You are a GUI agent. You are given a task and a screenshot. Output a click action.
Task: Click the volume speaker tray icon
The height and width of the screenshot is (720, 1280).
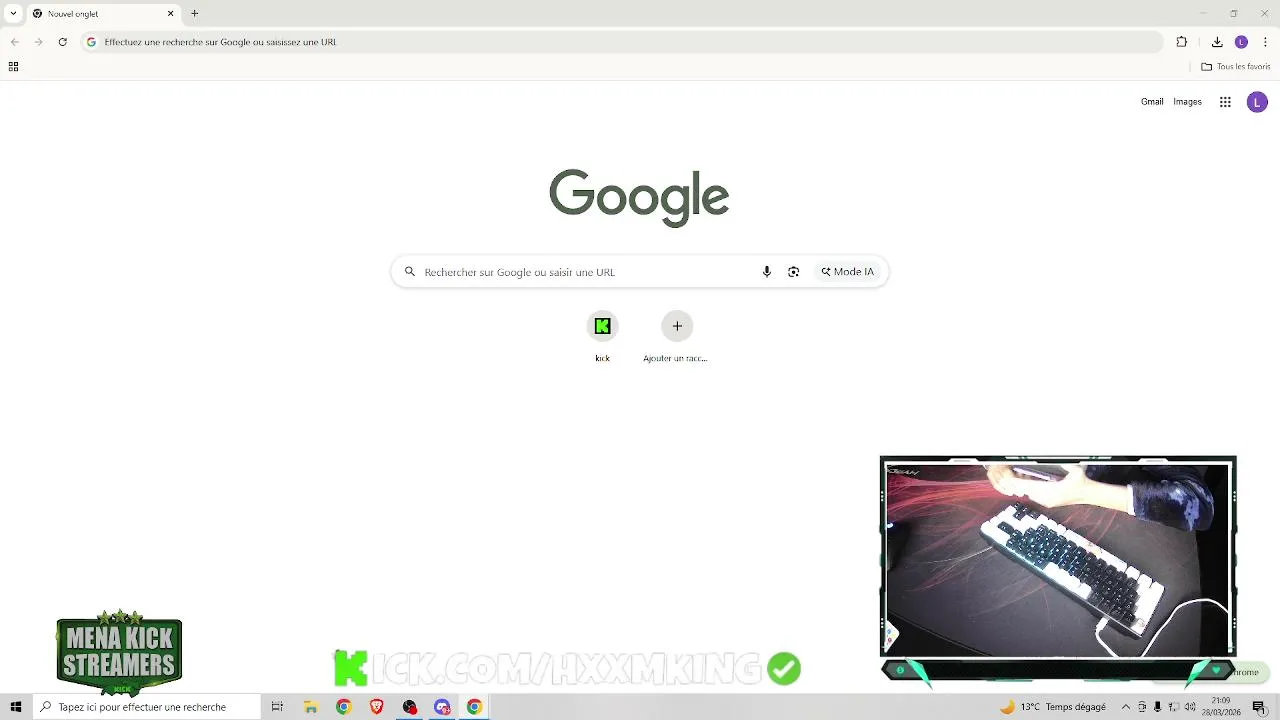click(x=1190, y=707)
